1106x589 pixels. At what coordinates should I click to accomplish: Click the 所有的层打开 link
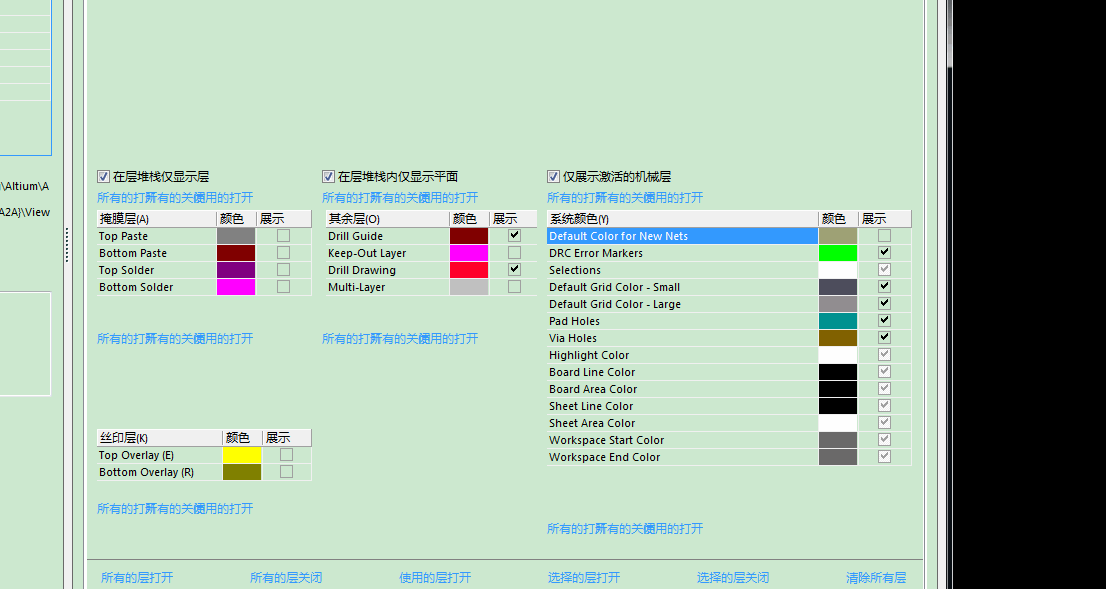pos(137,577)
